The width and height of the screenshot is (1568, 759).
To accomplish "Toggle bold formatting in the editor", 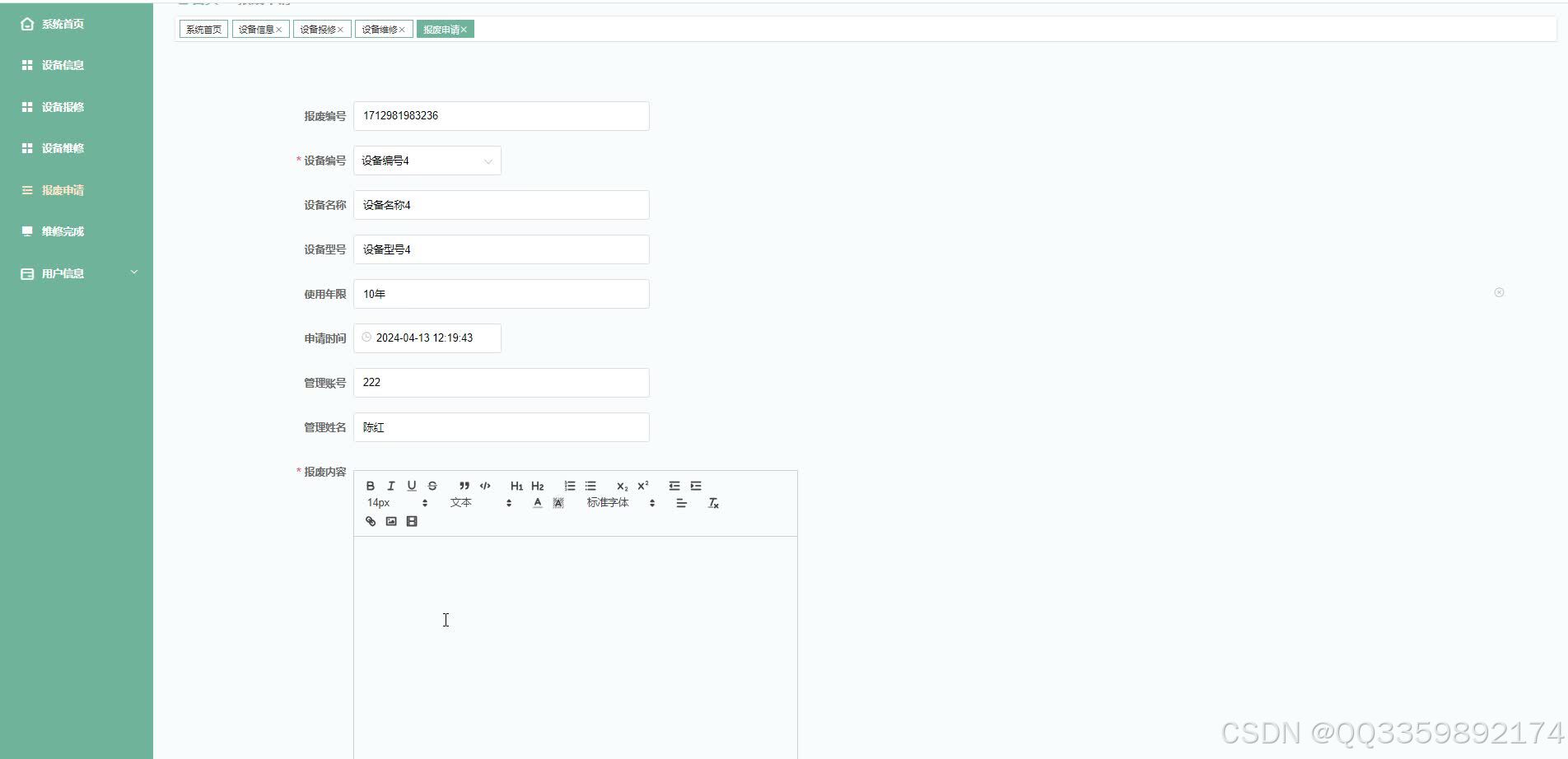I will pos(371,486).
